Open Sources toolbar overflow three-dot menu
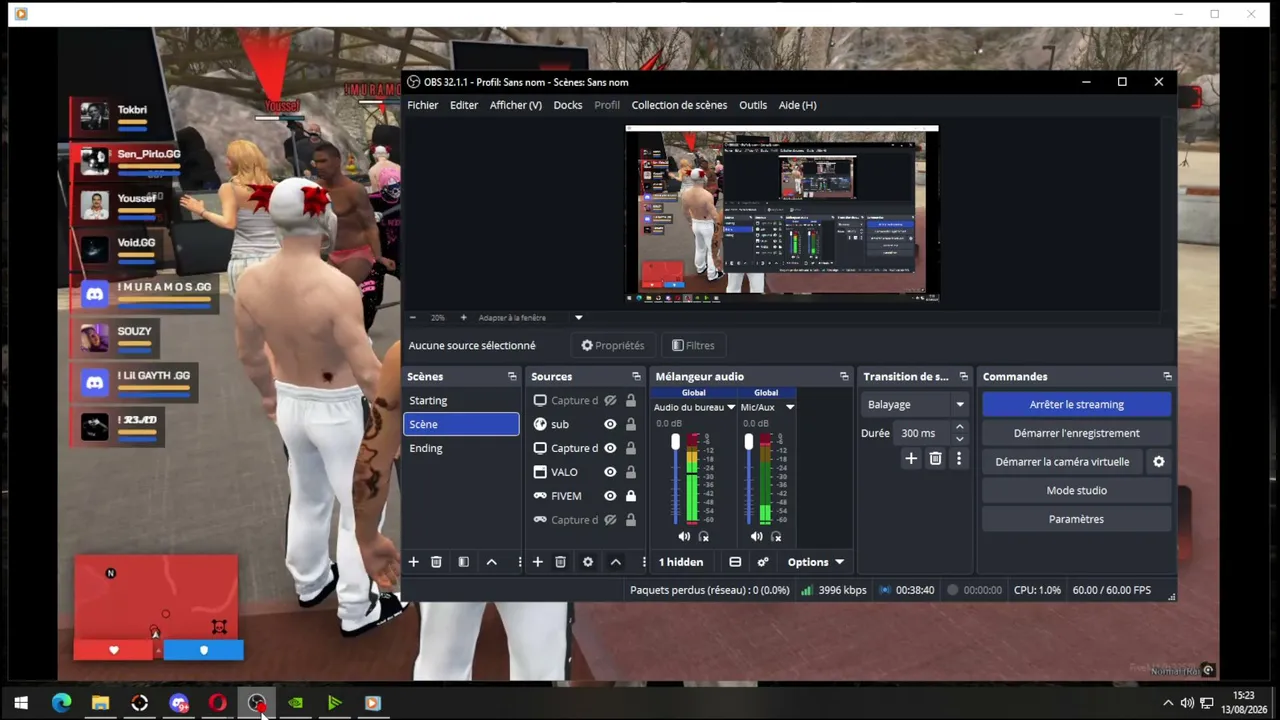1280x720 pixels. coord(643,562)
